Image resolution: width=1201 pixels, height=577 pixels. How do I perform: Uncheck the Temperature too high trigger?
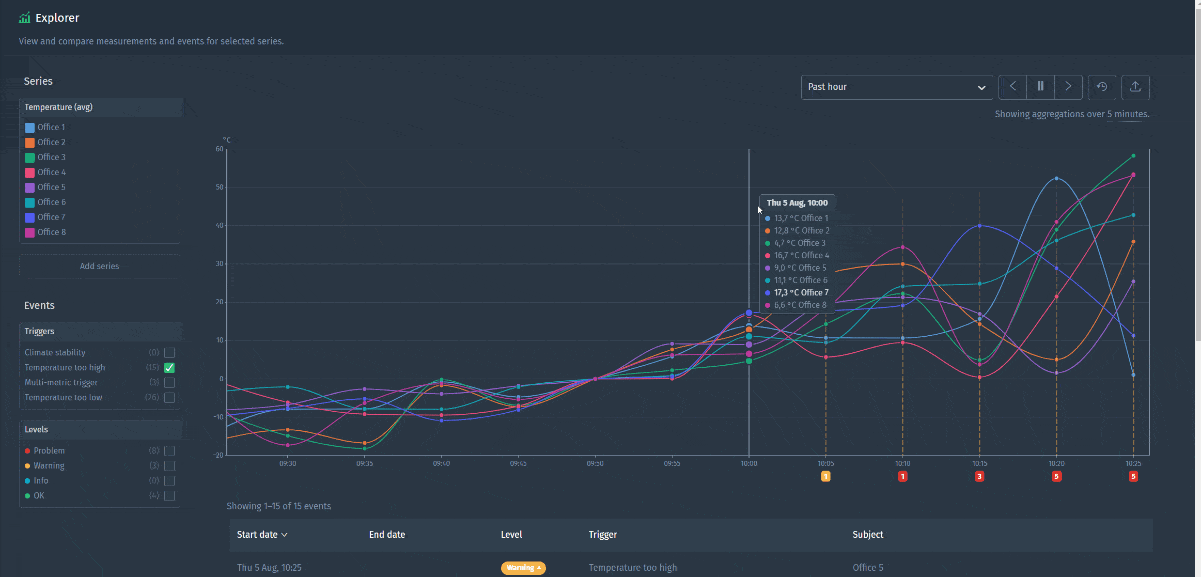click(x=170, y=367)
